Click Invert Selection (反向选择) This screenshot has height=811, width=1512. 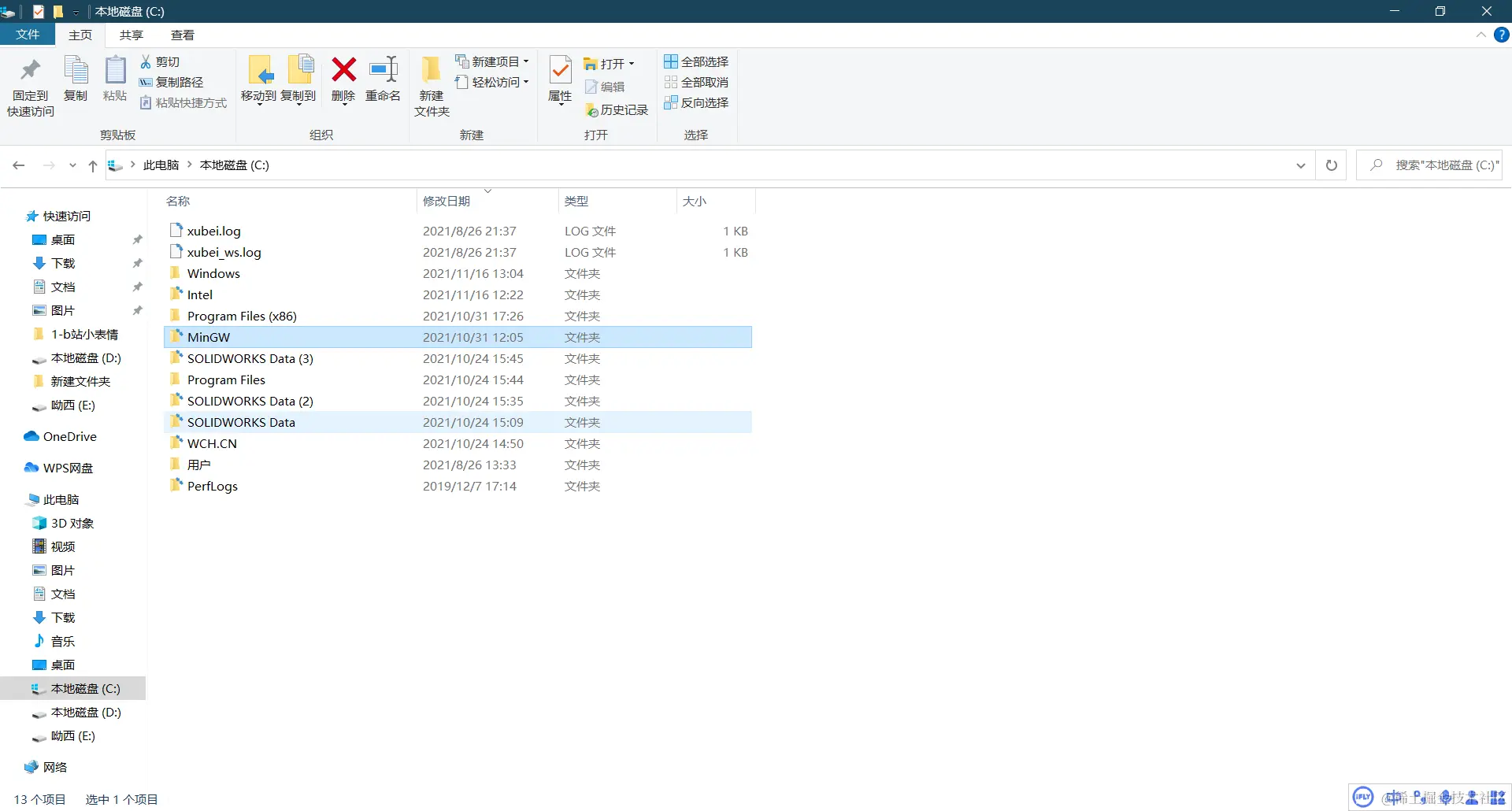(696, 102)
